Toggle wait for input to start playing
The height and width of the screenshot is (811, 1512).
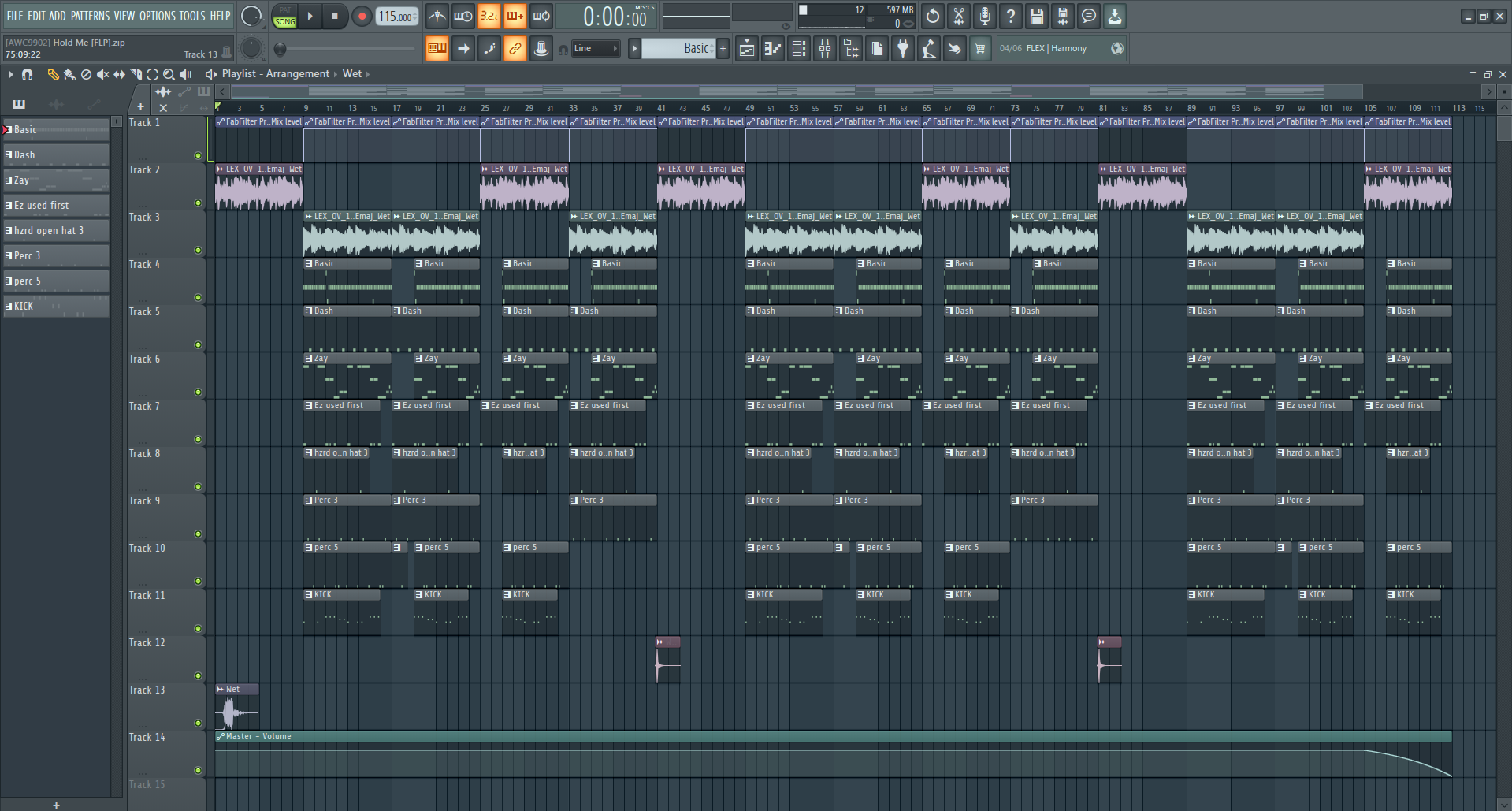[x=463, y=16]
